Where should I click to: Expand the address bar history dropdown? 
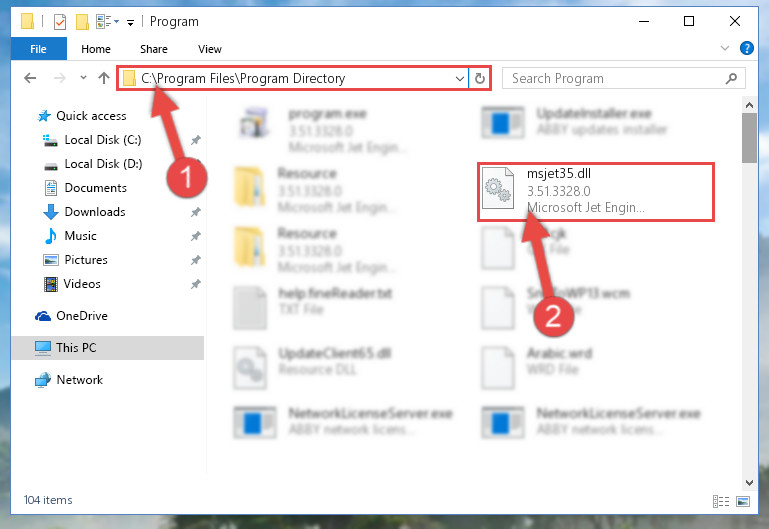pyautogui.click(x=460, y=78)
